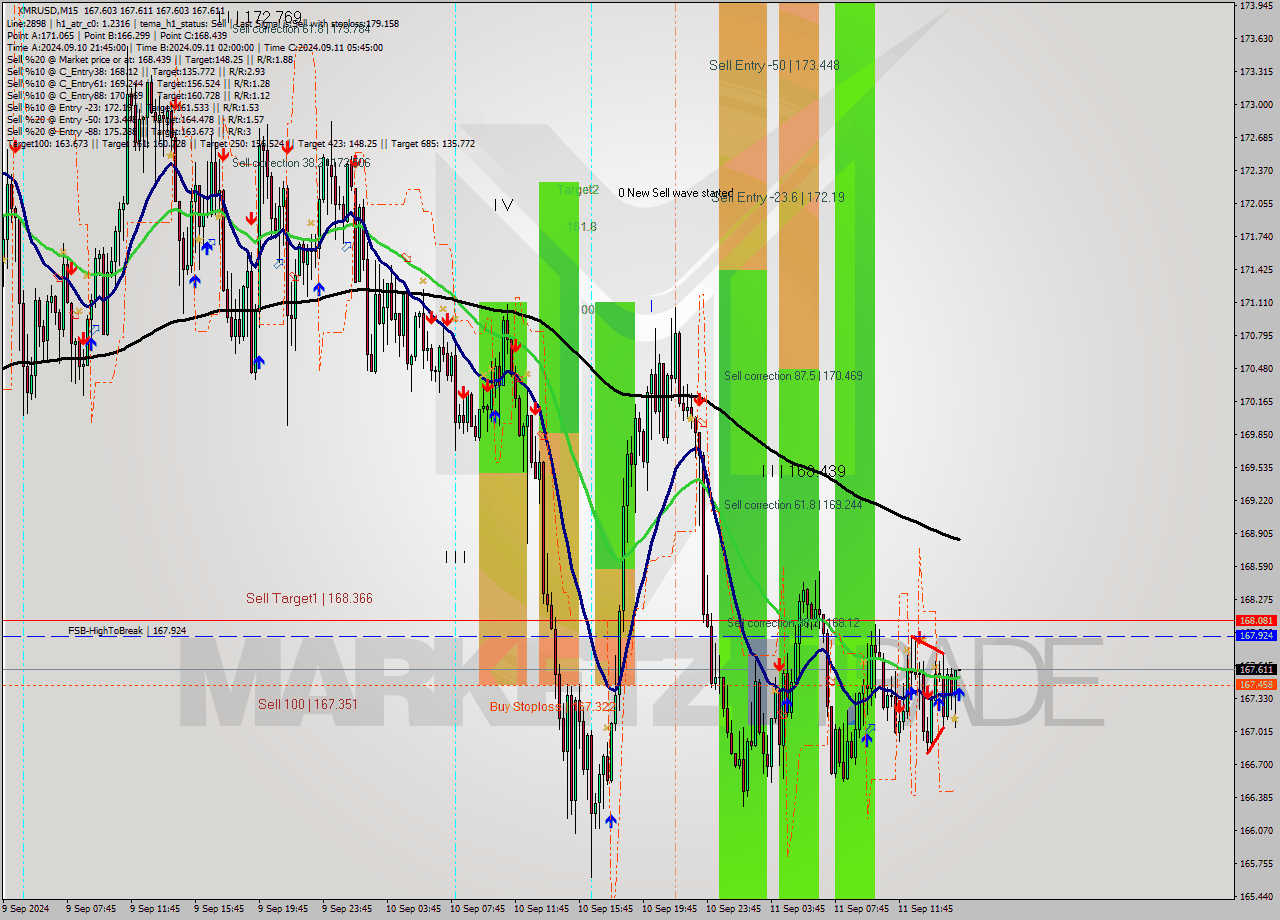The height and width of the screenshot is (920, 1280).
Task: Select the 'Sell Entry -23.6 | 172.19' label
Action: (777, 197)
